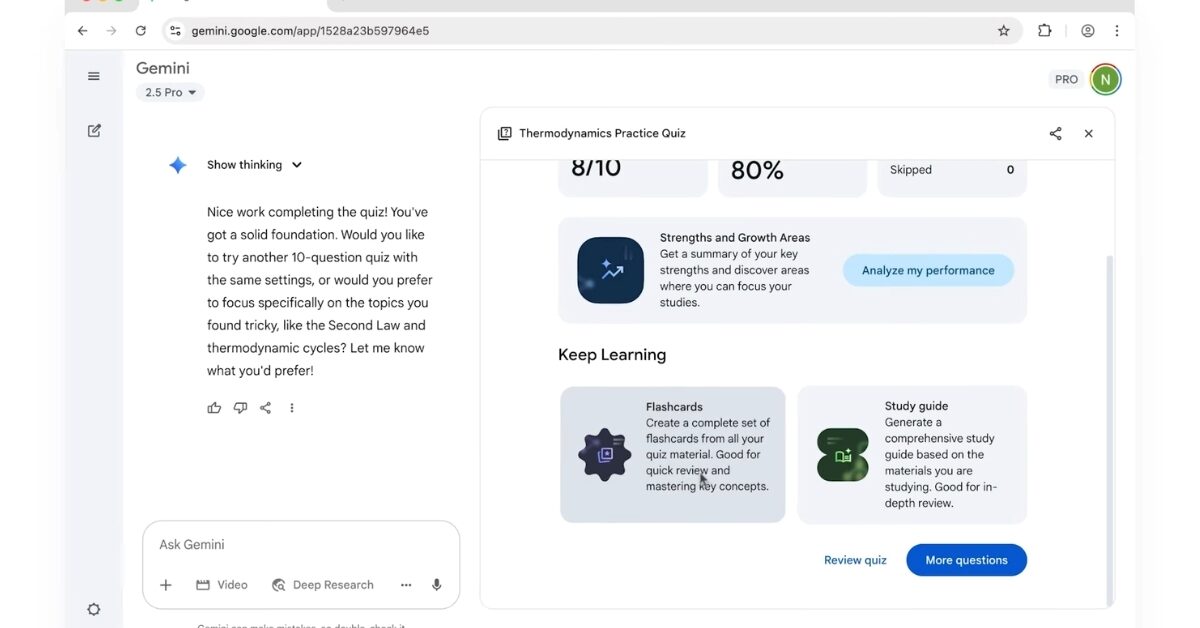Close the Thermodynamics Practice Quiz panel
The image size is (1200, 628).
point(1089,134)
